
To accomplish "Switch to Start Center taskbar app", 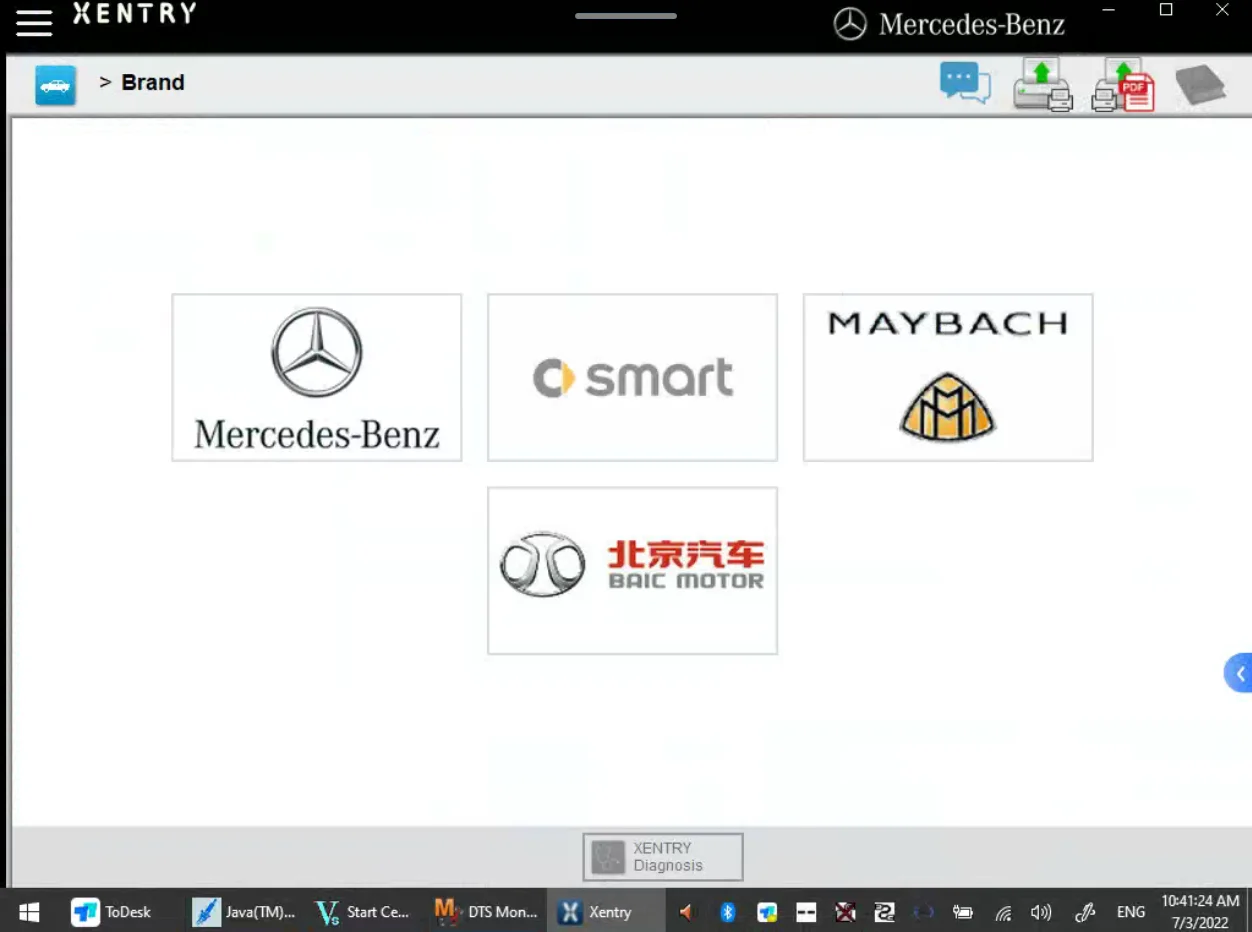I will [x=363, y=911].
